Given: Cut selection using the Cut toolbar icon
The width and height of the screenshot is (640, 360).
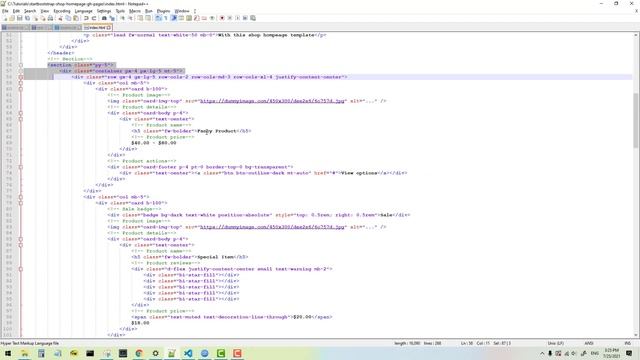Looking at the screenshot, I should coord(60,18).
